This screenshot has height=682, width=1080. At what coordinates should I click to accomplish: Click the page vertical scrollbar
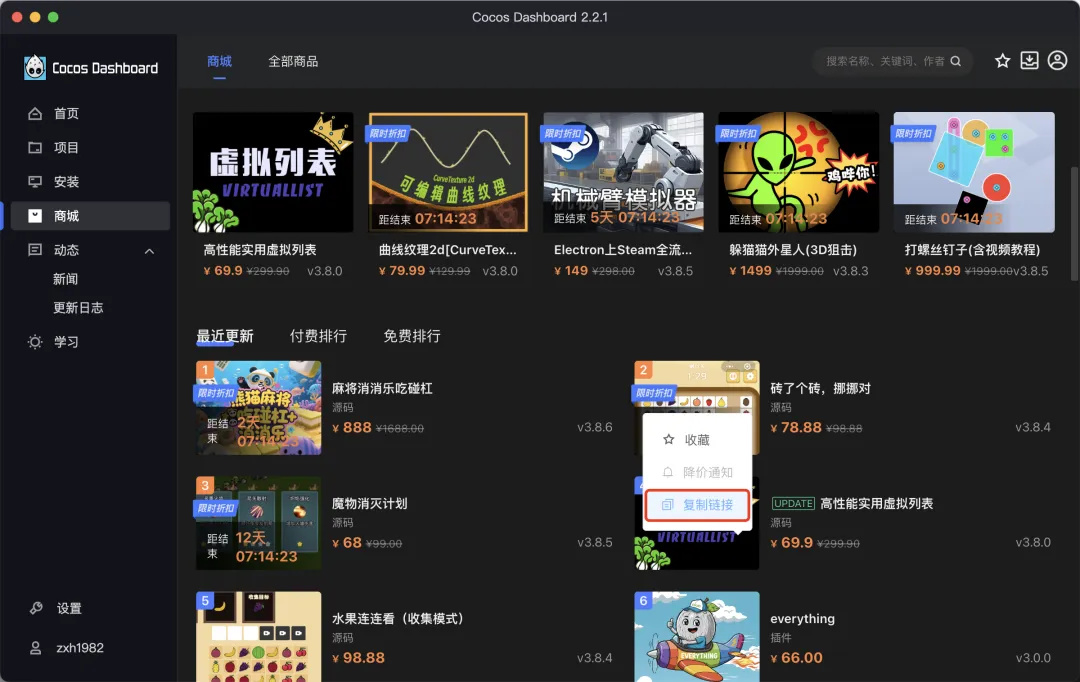pyautogui.click(x=1074, y=223)
